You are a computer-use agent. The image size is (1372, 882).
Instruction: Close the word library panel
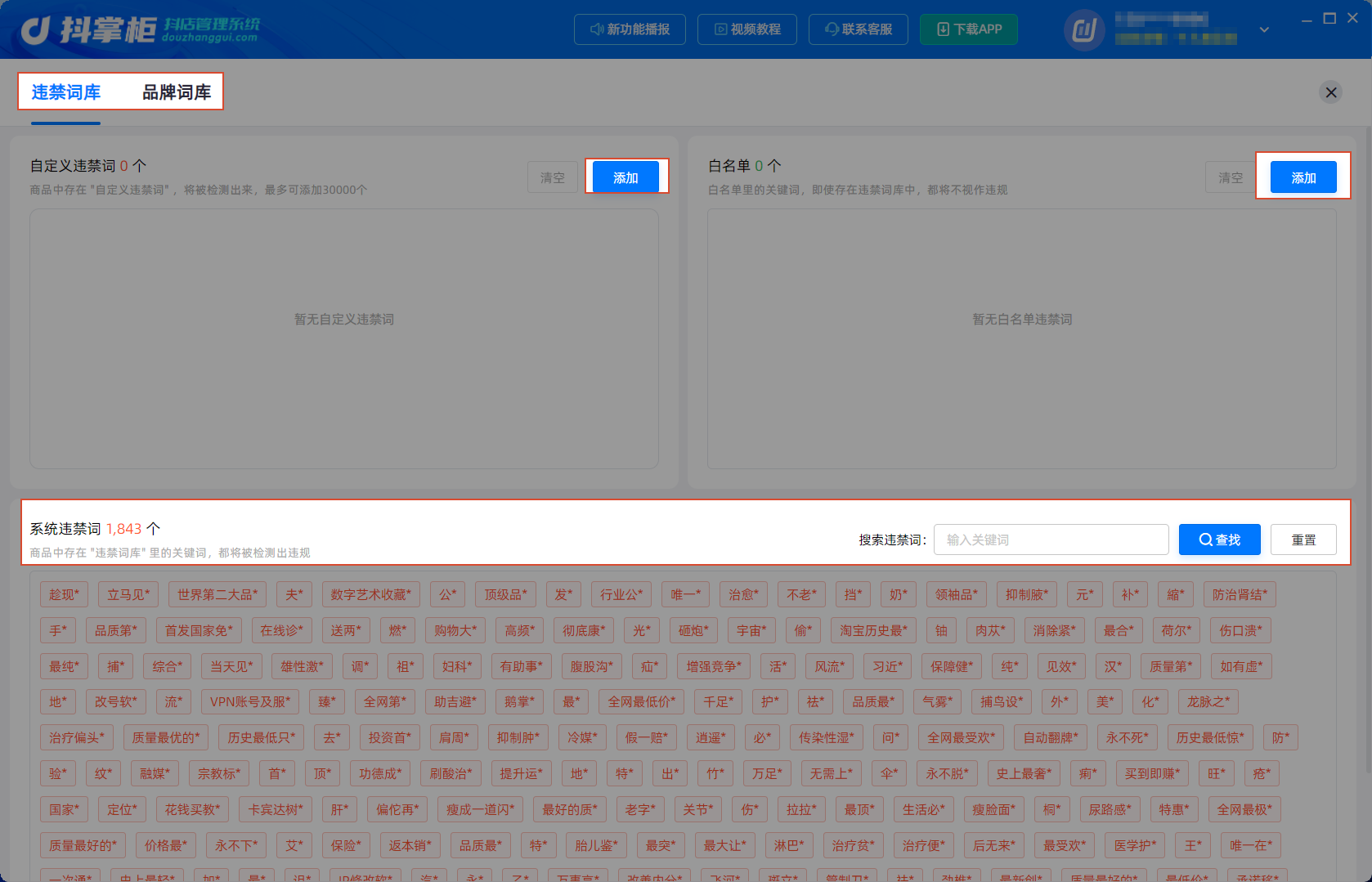1331,92
